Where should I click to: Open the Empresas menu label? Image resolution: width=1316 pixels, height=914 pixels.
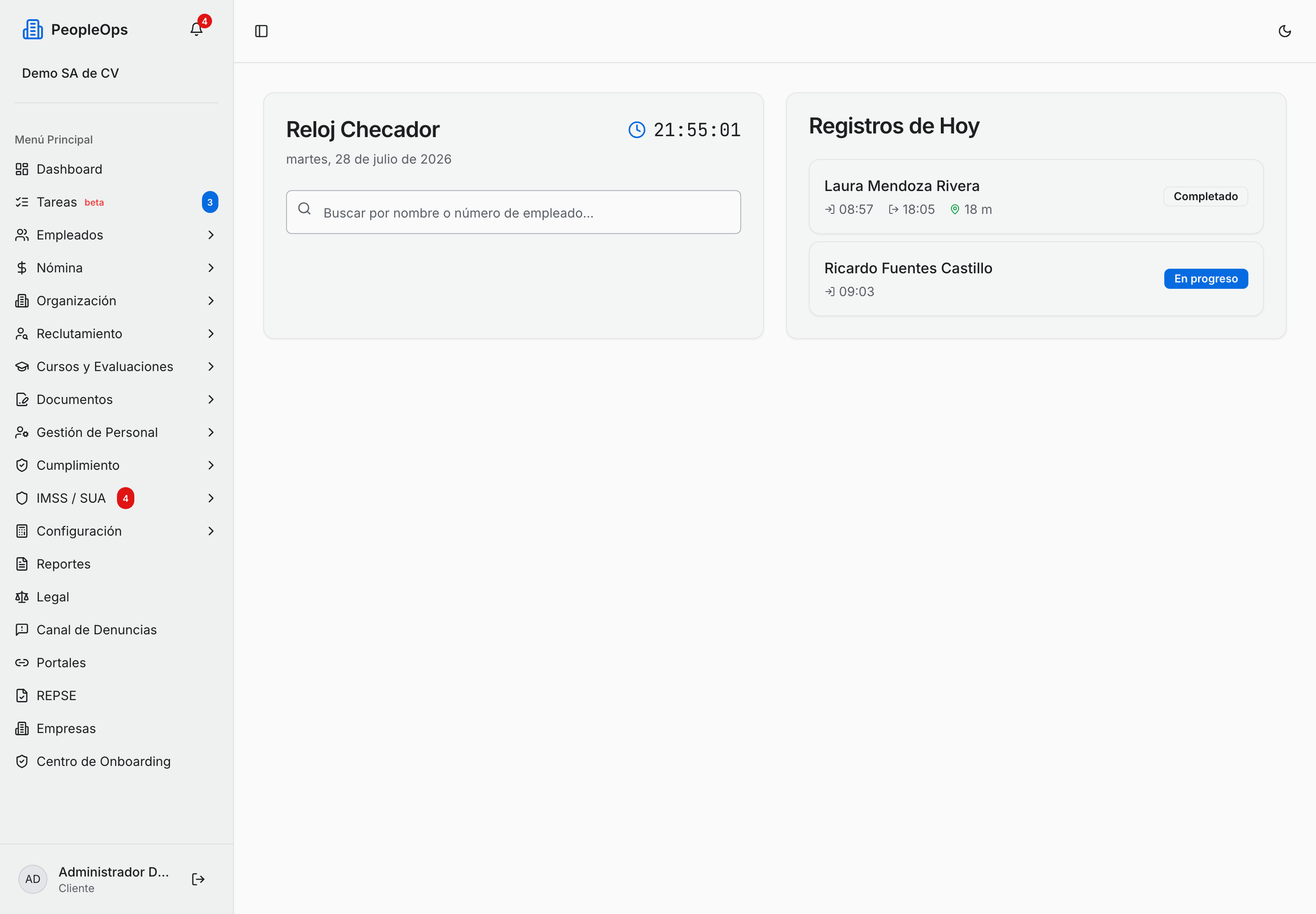coord(66,728)
